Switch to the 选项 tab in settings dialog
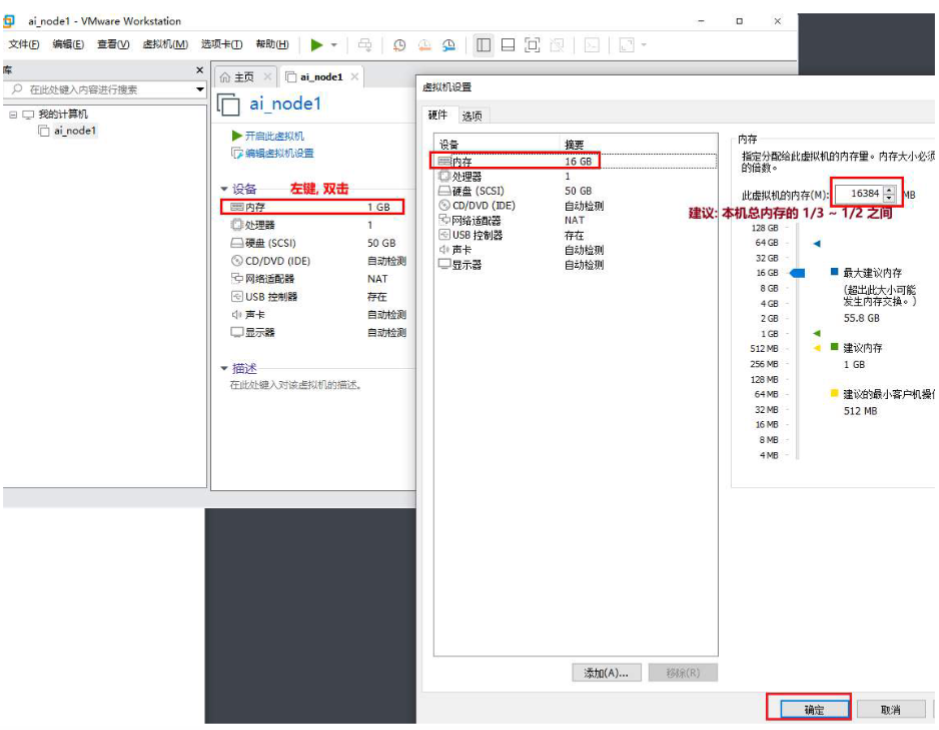 click(472, 116)
